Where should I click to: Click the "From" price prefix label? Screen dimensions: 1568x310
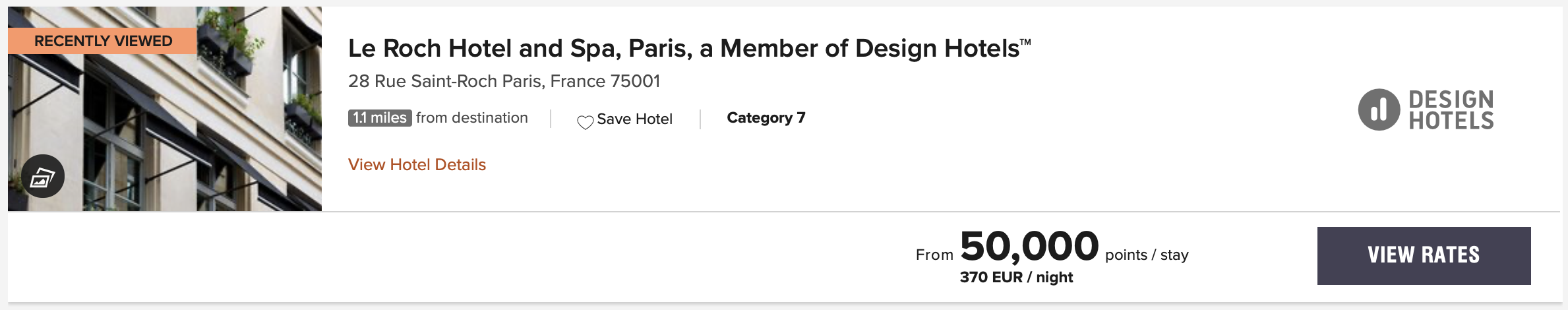(934, 255)
